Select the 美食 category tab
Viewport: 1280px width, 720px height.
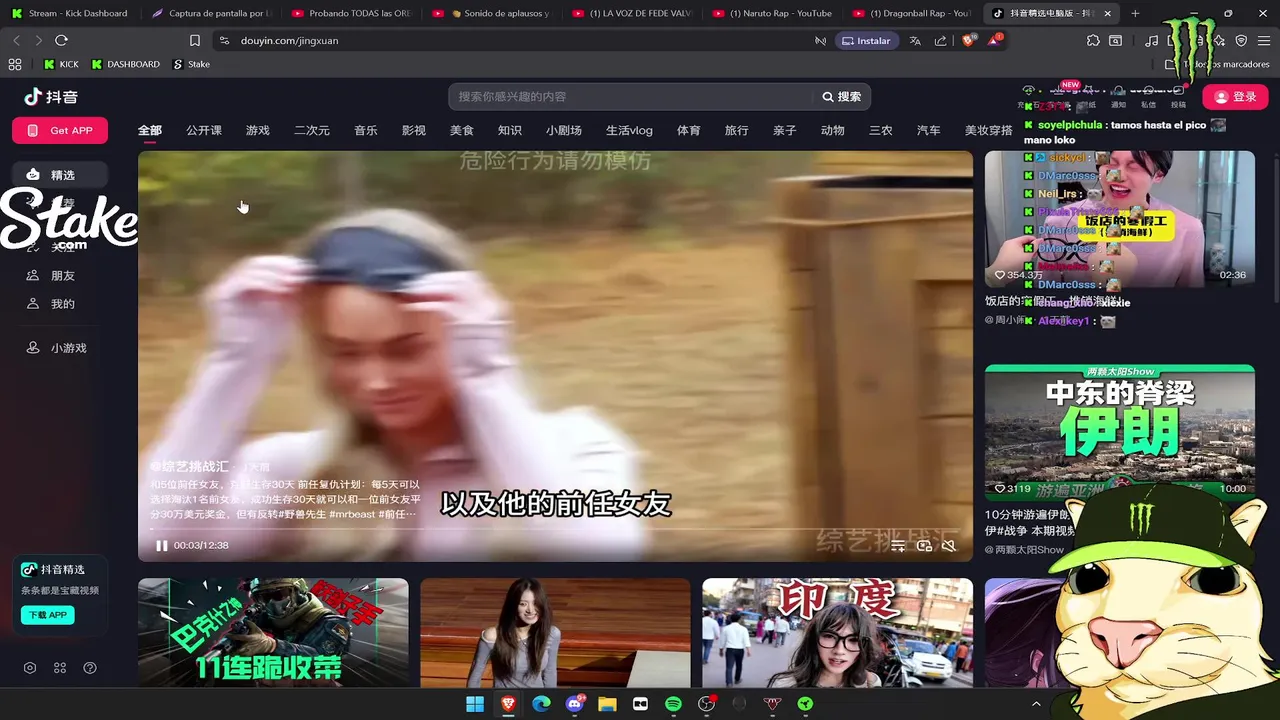462,130
